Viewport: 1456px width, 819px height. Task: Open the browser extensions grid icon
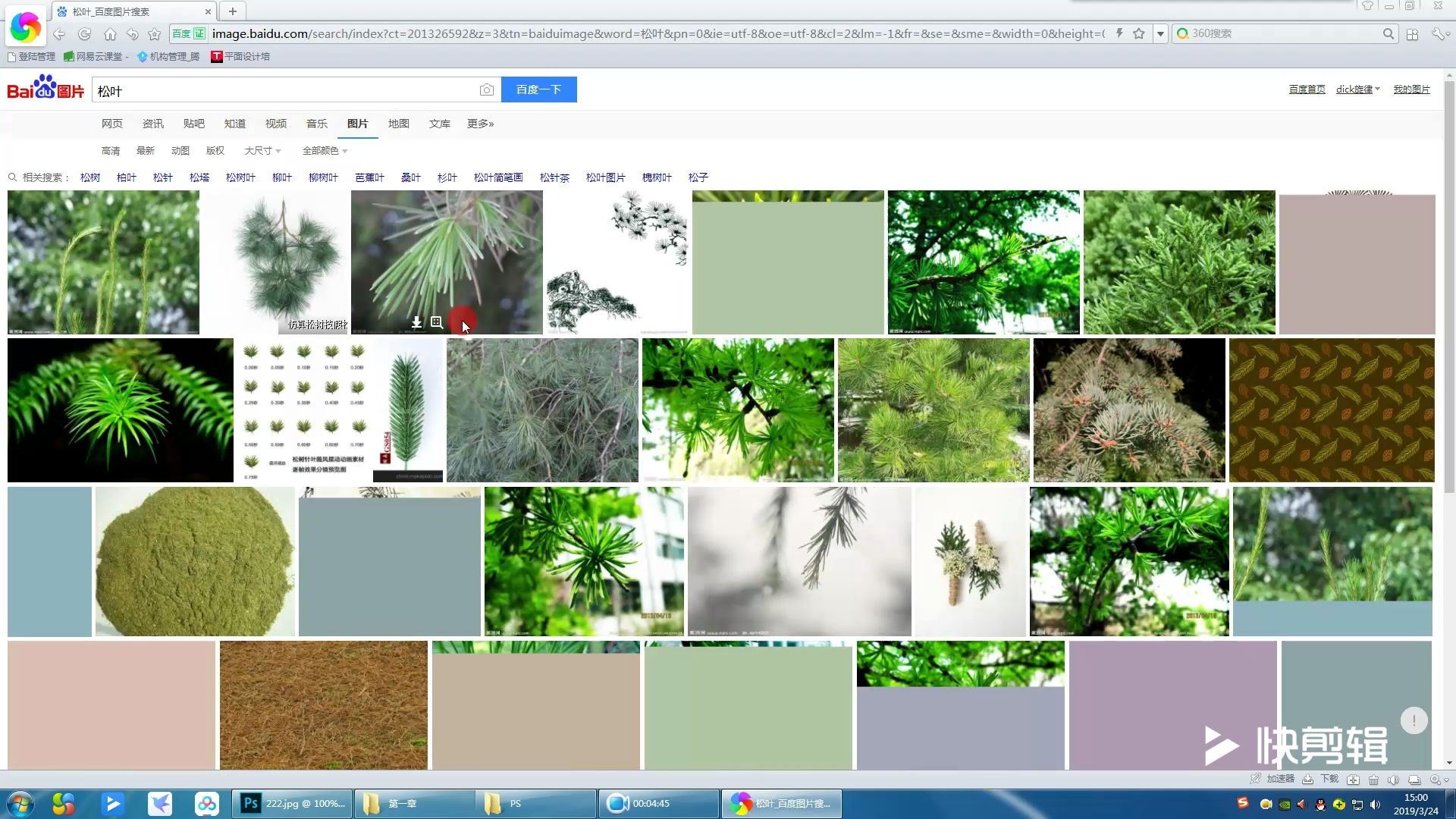[1412, 34]
